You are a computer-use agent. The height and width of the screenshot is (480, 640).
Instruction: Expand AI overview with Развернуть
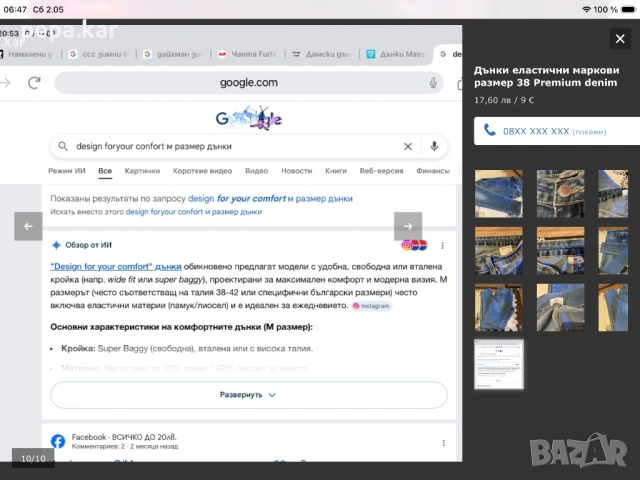[x=249, y=395]
